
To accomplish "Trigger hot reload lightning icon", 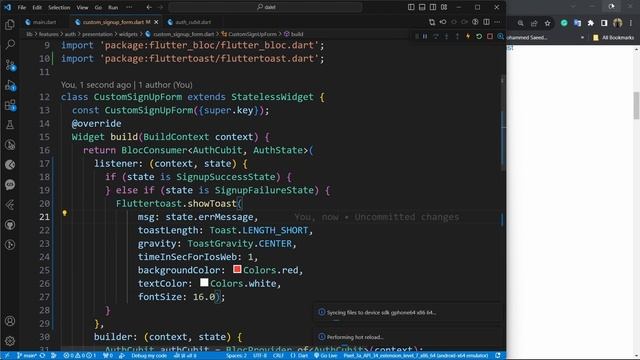I will click(x=468, y=36).
